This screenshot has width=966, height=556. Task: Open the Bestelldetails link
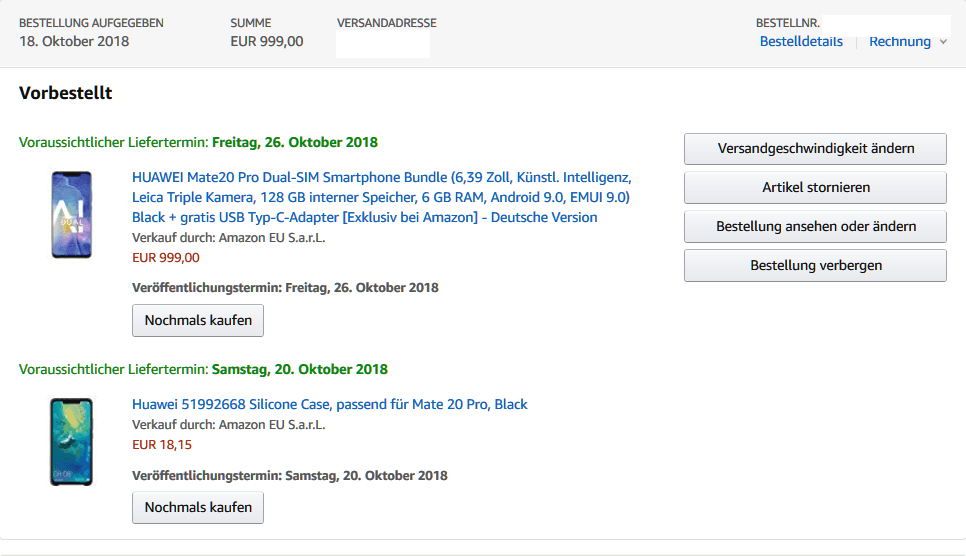click(x=801, y=41)
